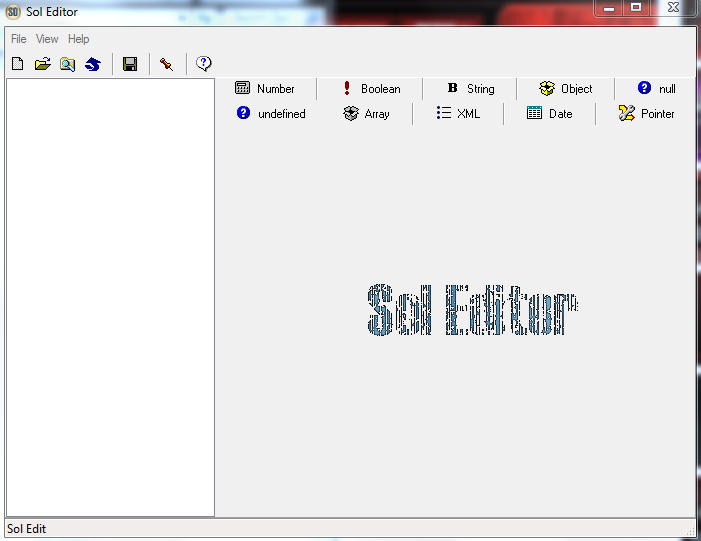Screen dimensions: 701x541
Task: Add a null value
Action: point(657,89)
